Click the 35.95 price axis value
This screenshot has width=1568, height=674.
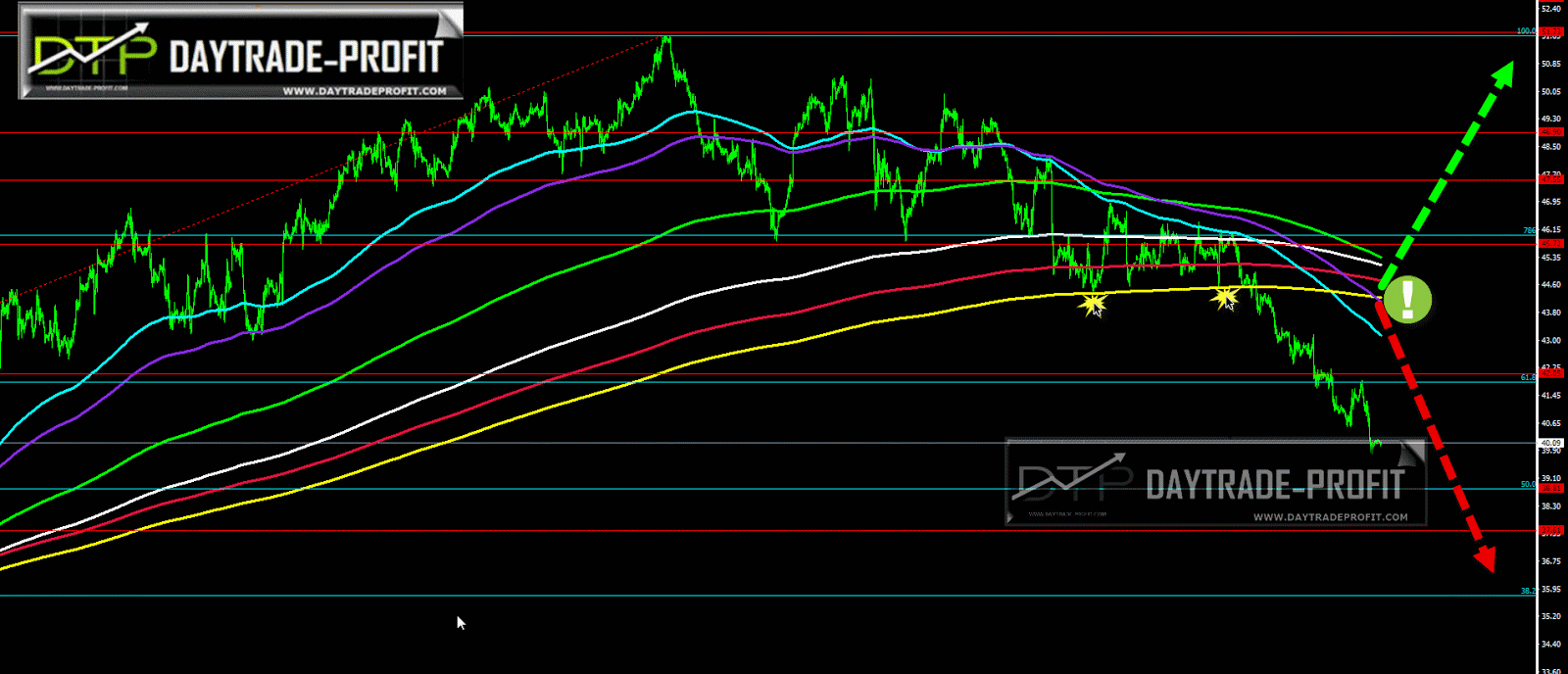point(1551,589)
